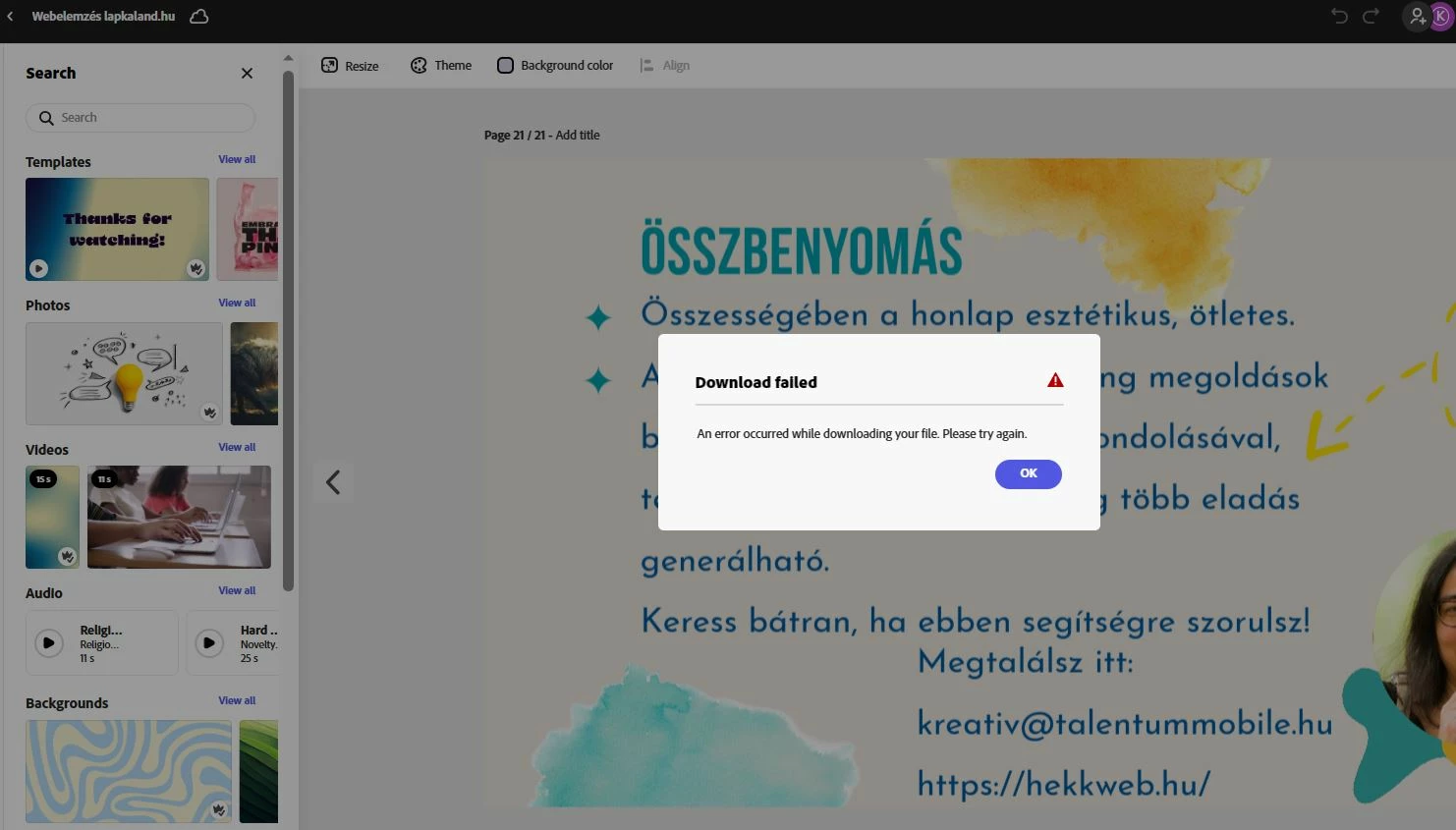Click premium crown on blue swirl background

(218, 810)
